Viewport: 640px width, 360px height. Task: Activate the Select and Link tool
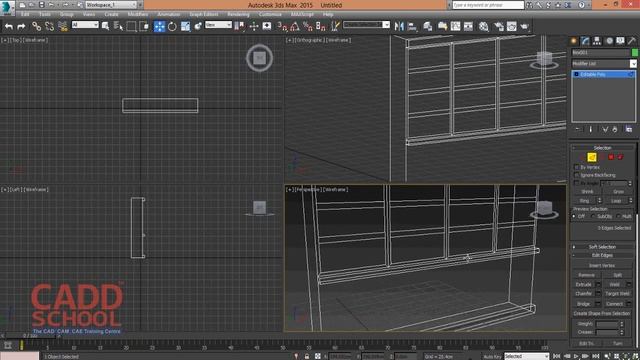pos(36,27)
